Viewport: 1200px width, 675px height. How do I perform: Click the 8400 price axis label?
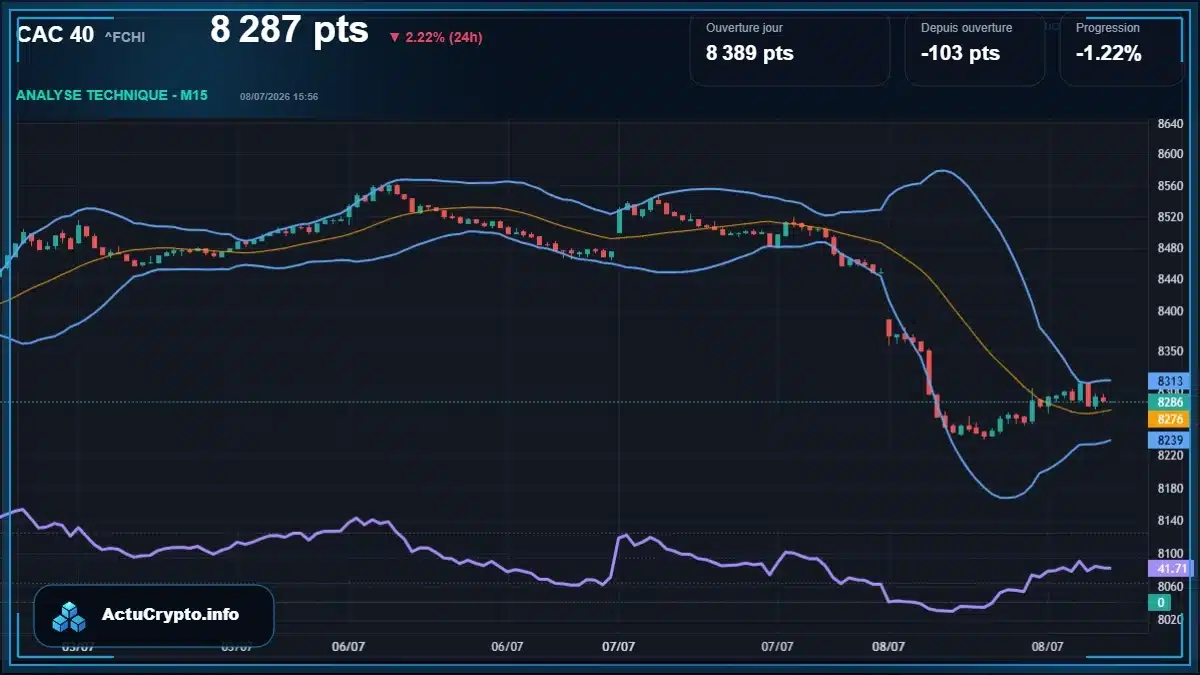[x=1169, y=312]
